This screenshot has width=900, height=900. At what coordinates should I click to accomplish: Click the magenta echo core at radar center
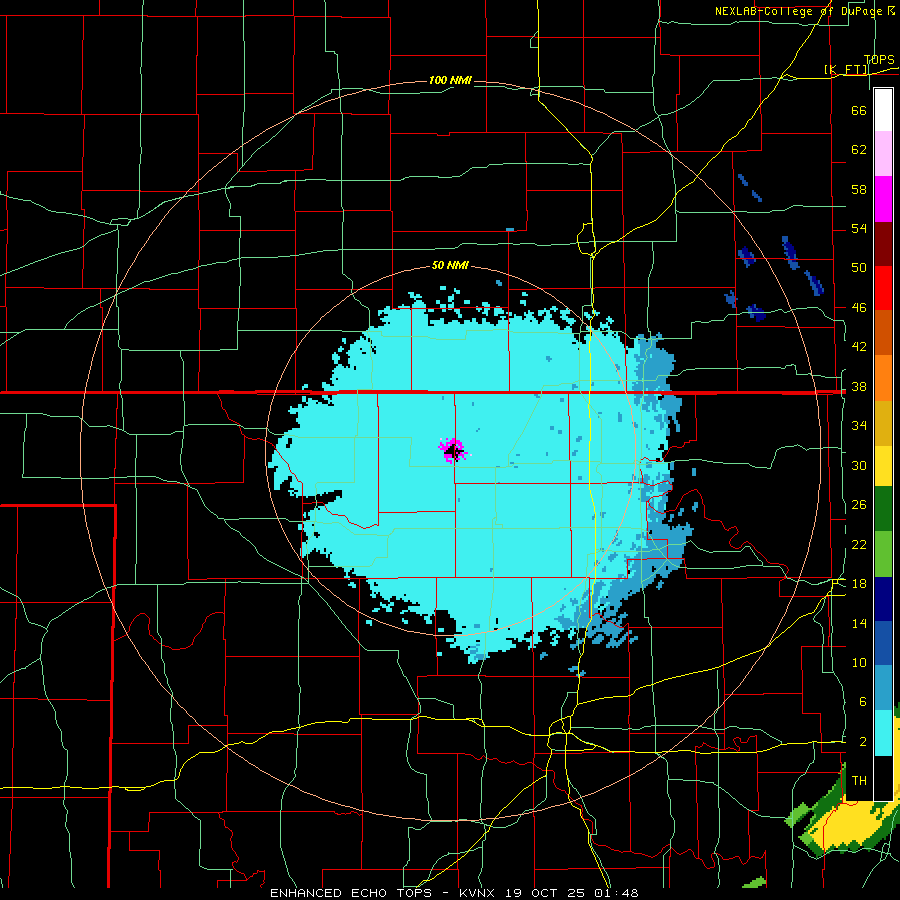pyautogui.click(x=453, y=450)
